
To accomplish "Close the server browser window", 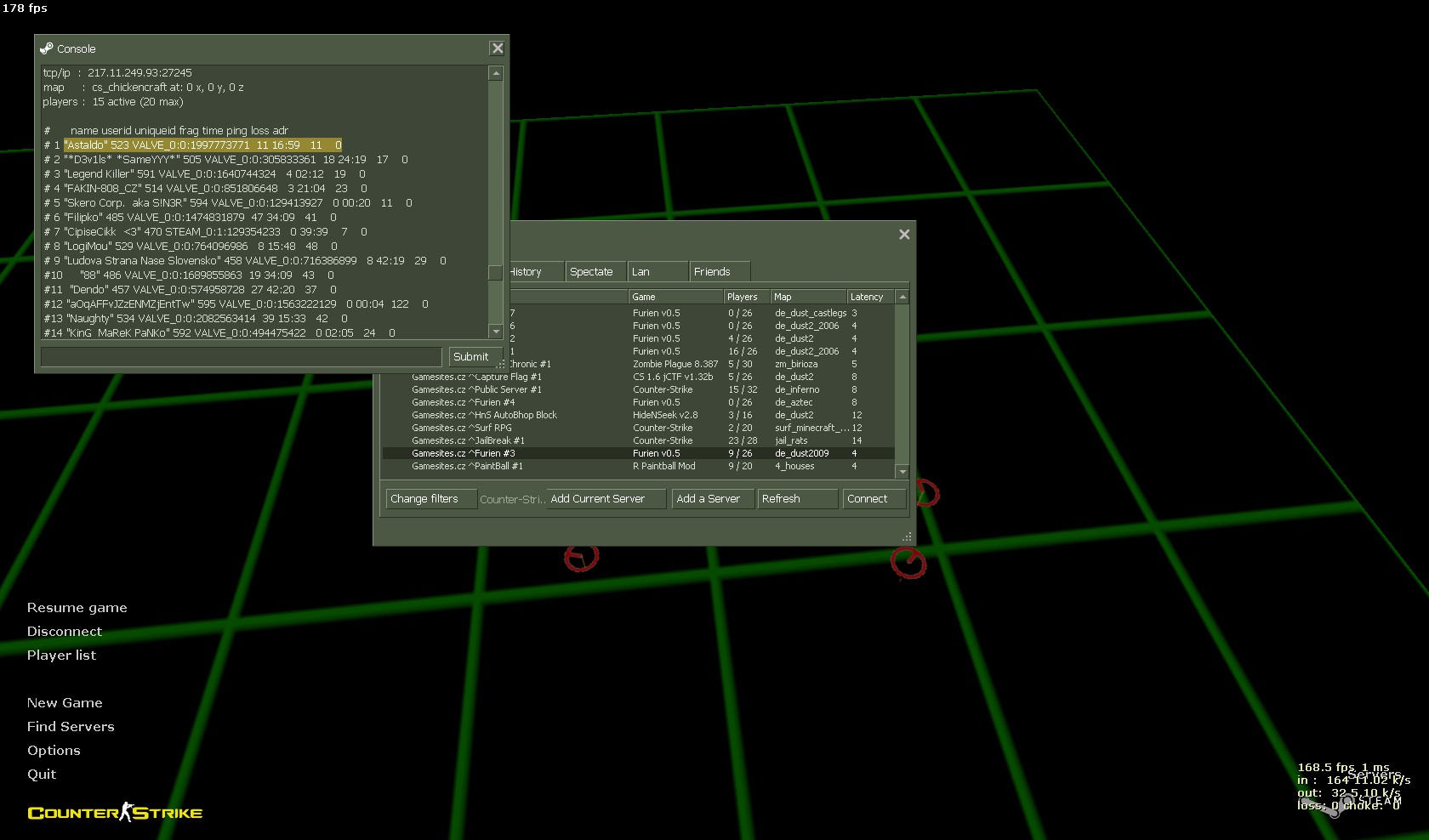I will click(x=904, y=234).
